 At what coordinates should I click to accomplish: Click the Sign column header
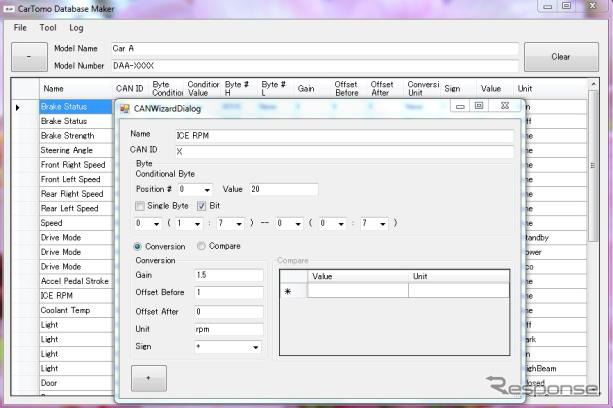[459, 89]
